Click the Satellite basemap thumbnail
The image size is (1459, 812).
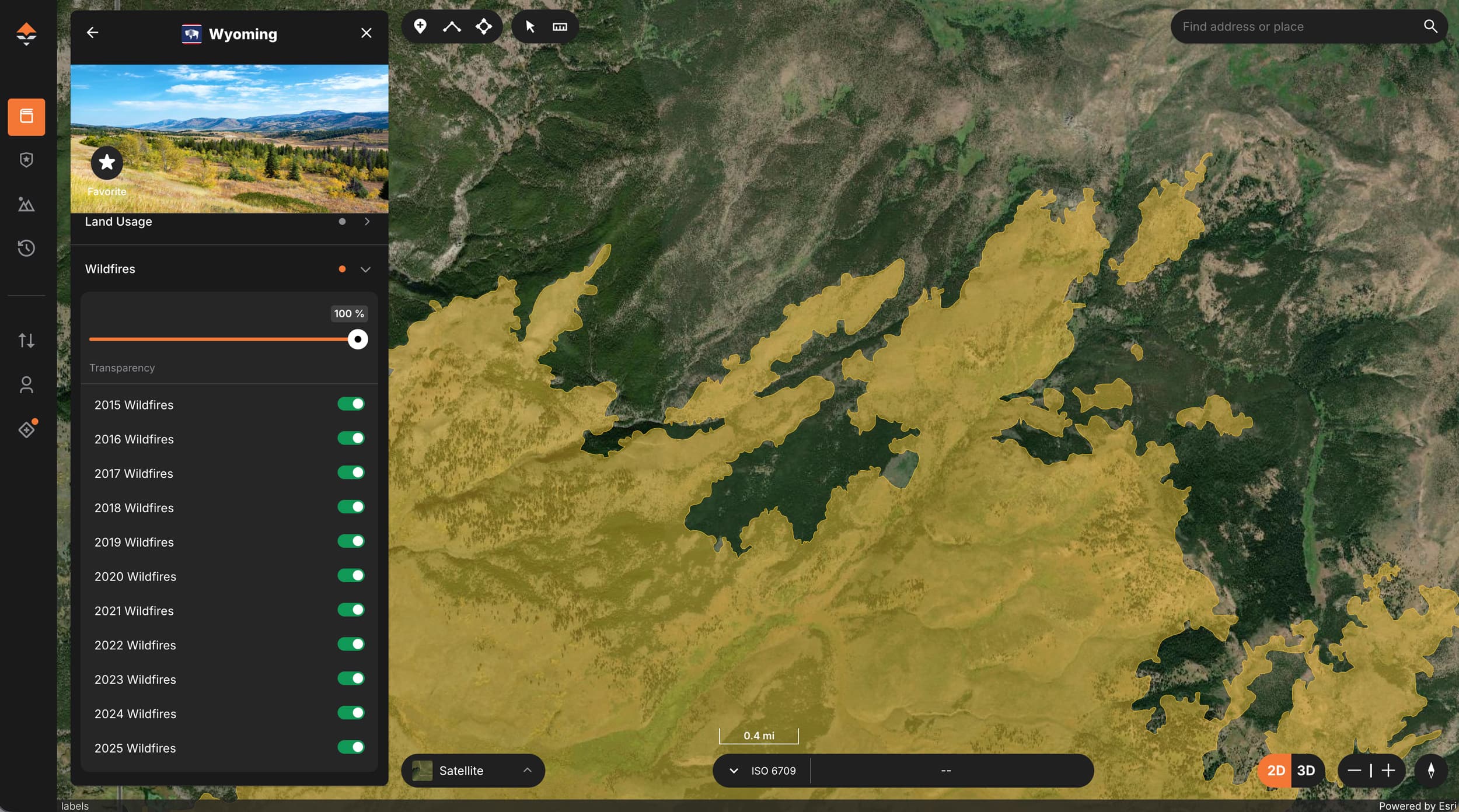[x=422, y=771]
